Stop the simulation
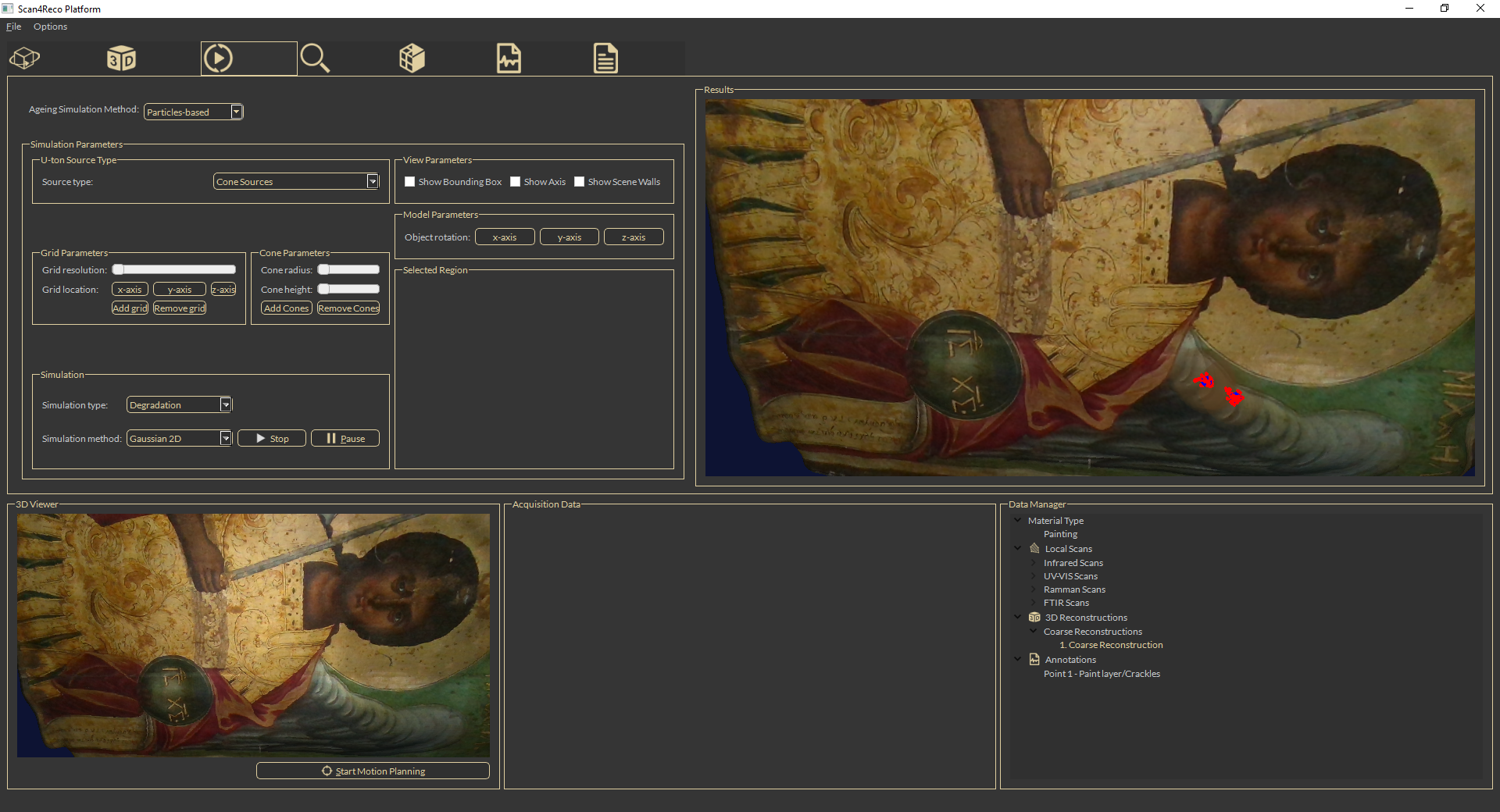The image size is (1500, 812). tap(272, 438)
